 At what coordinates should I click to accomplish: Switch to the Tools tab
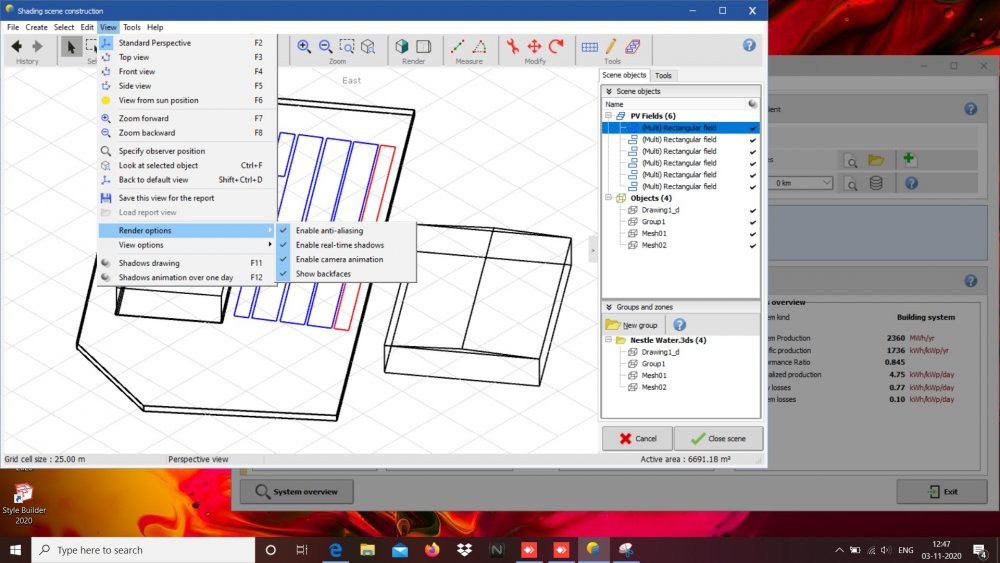tap(663, 75)
